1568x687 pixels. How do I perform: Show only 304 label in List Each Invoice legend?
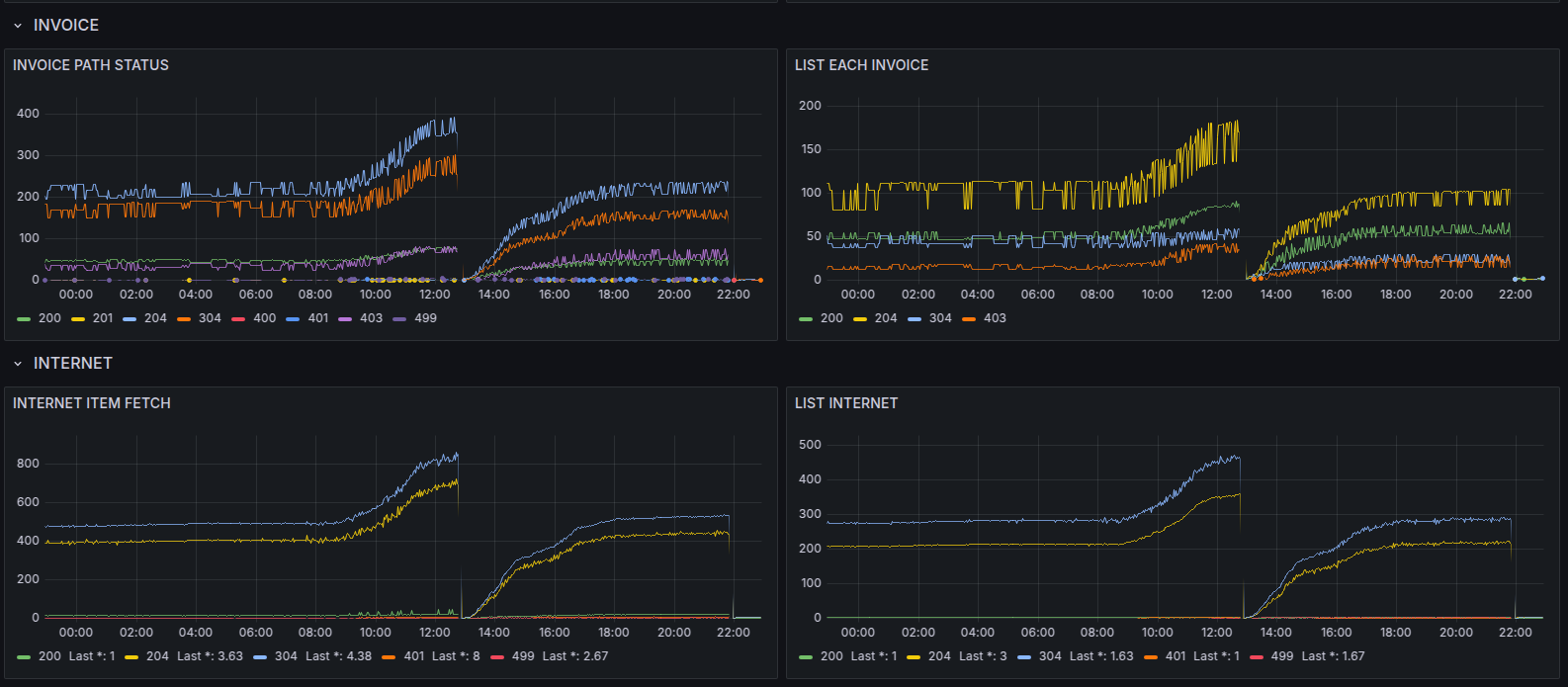pos(940,318)
